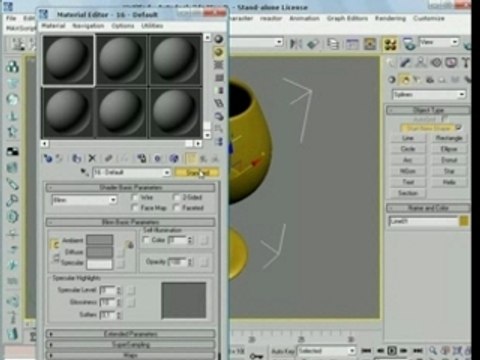Open the Material Editor Options icon
Screen dimensions: 480x360
coord(219,116)
